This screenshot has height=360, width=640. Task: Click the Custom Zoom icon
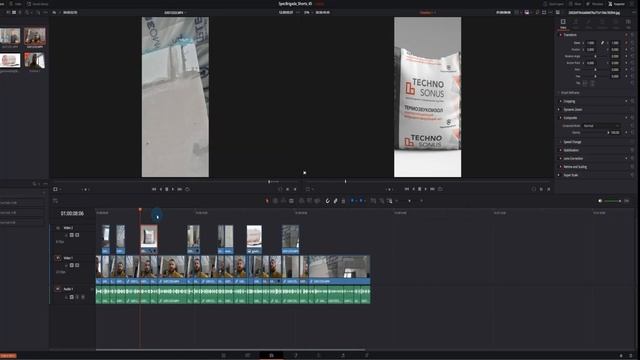[x=390, y=201]
